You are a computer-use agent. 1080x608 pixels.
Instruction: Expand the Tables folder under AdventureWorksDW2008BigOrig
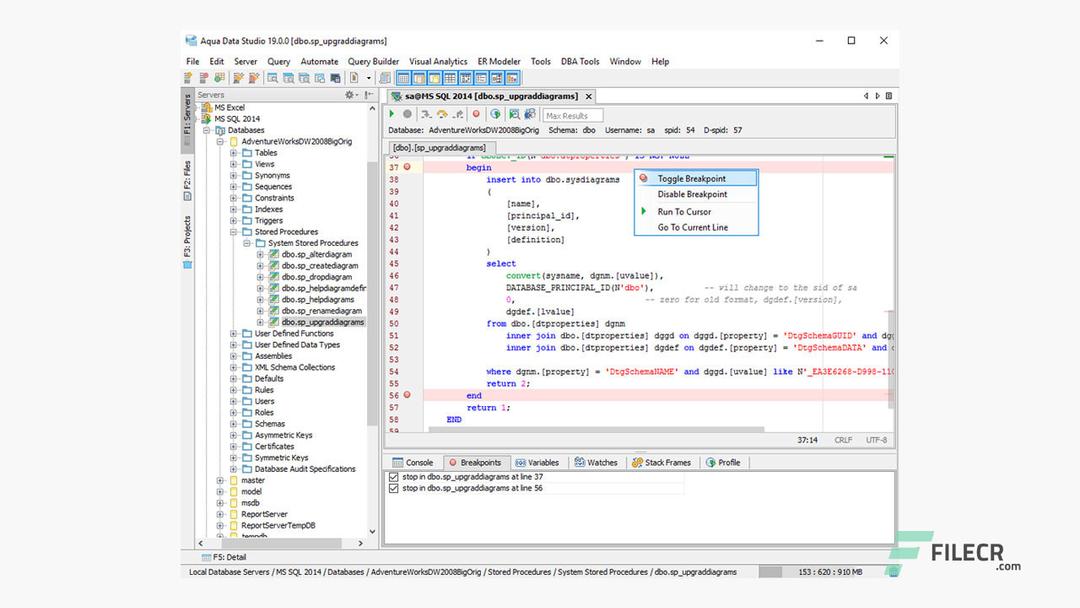point(233,152)
